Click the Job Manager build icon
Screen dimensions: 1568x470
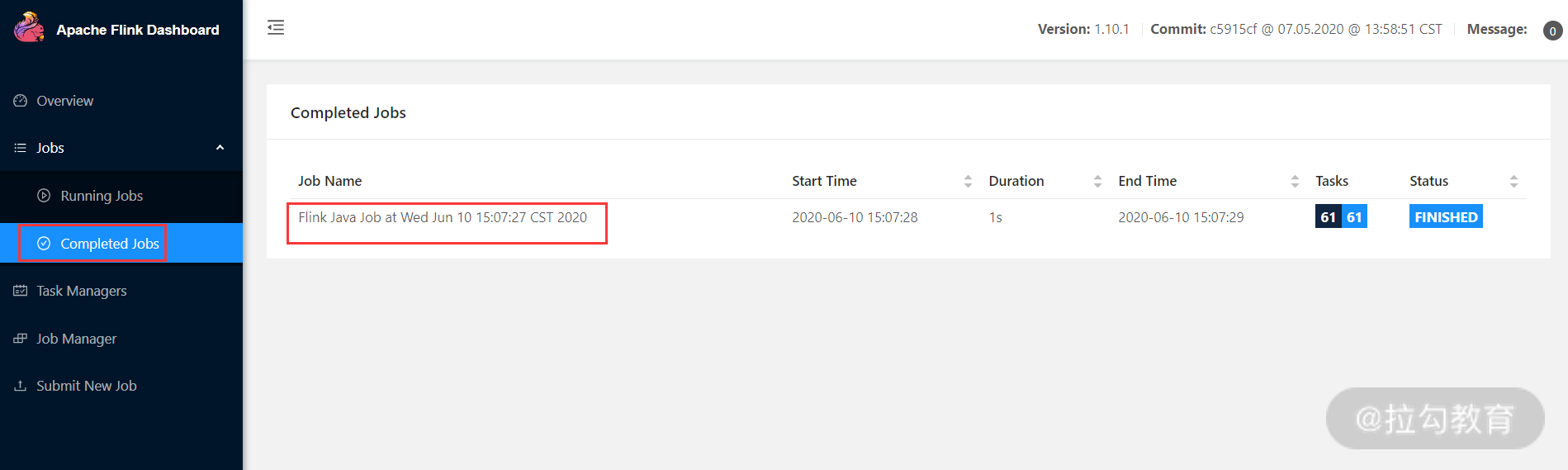(21, 339)
